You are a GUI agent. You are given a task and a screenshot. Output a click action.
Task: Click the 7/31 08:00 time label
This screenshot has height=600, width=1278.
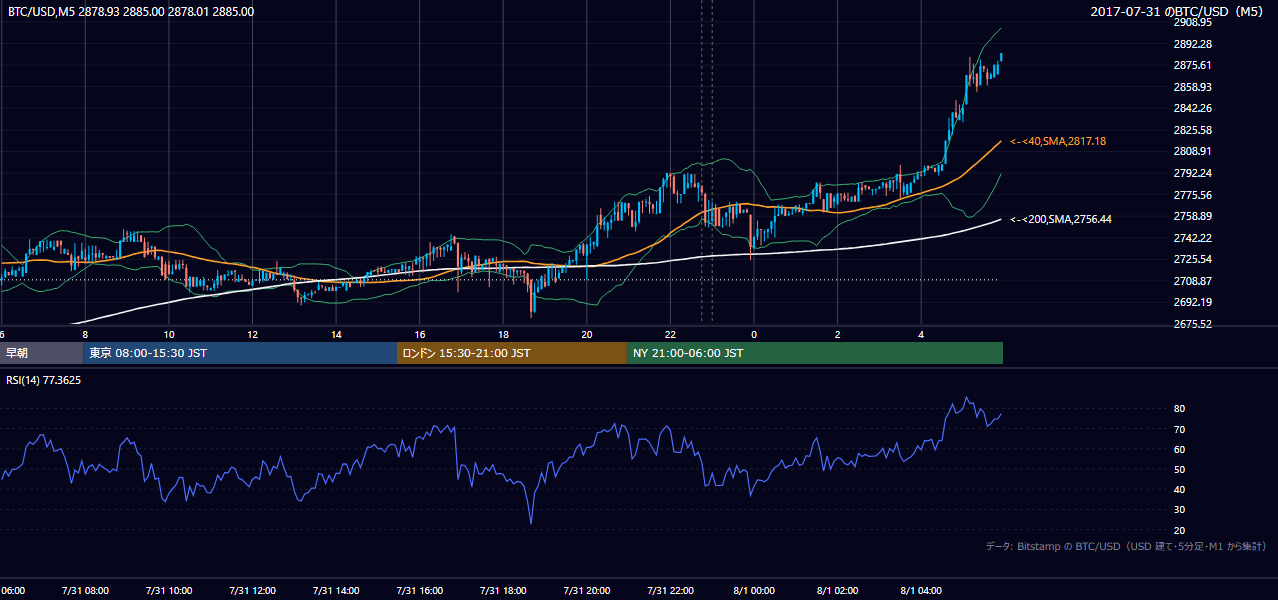85,591
